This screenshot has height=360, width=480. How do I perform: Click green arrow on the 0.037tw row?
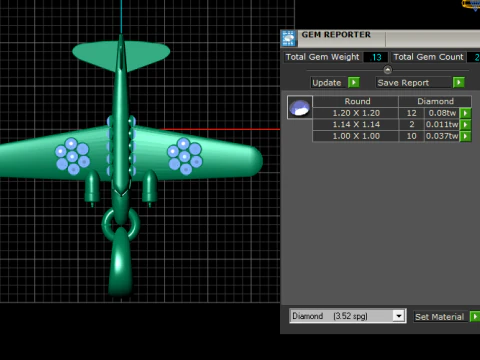tap(465, 136)
